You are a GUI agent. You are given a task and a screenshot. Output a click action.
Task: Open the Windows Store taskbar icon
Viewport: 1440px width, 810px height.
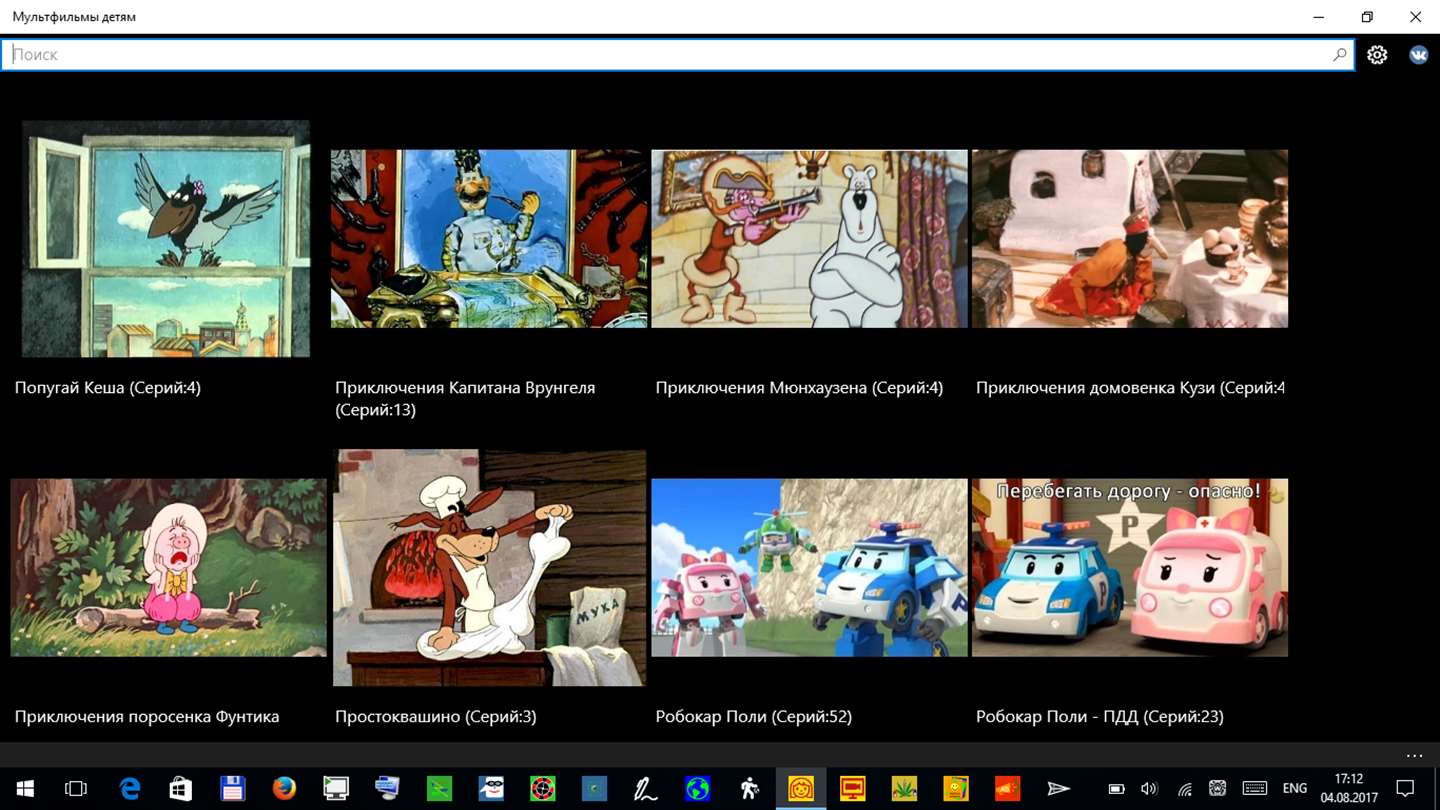181,789
